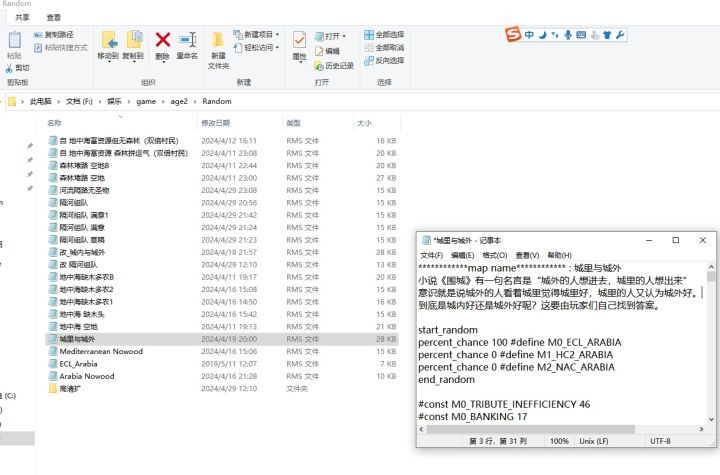The height and width of the screenshot is (475, 720).
Task: Open the Share (共享) ribbon tab
Action: click(22, 17)
